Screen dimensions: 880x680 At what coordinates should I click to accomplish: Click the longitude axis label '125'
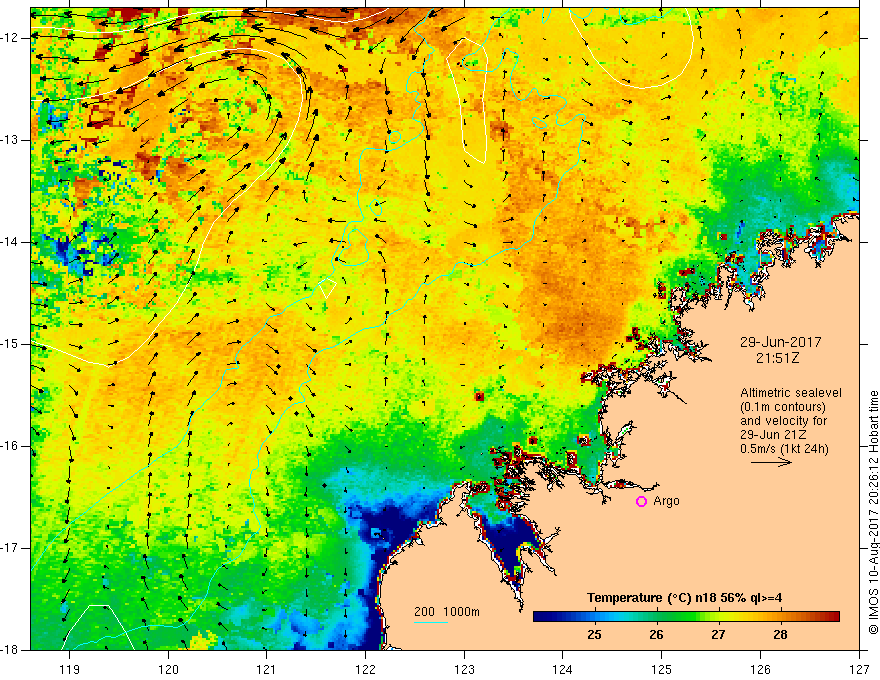662,669
